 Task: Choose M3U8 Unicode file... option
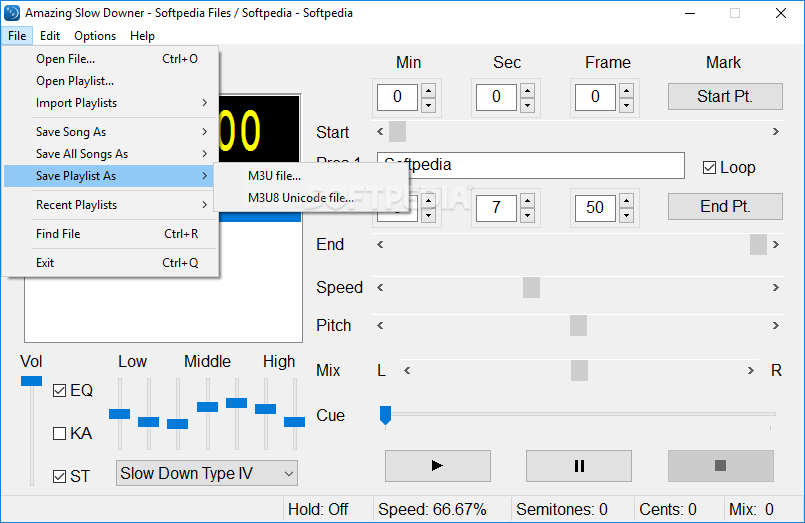click(x=311, y=198)
